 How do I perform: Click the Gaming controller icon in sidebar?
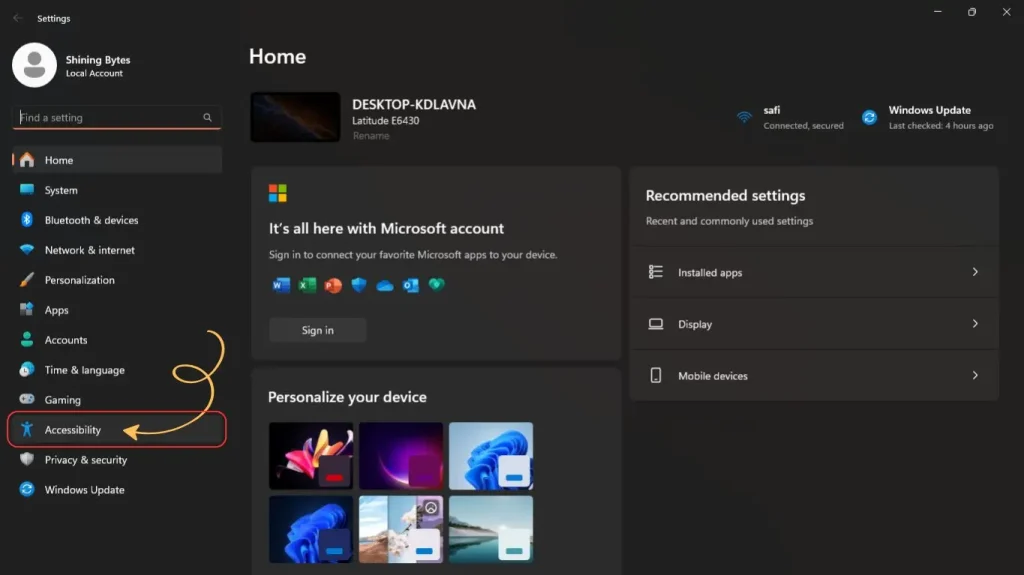[x=27, y=400]
